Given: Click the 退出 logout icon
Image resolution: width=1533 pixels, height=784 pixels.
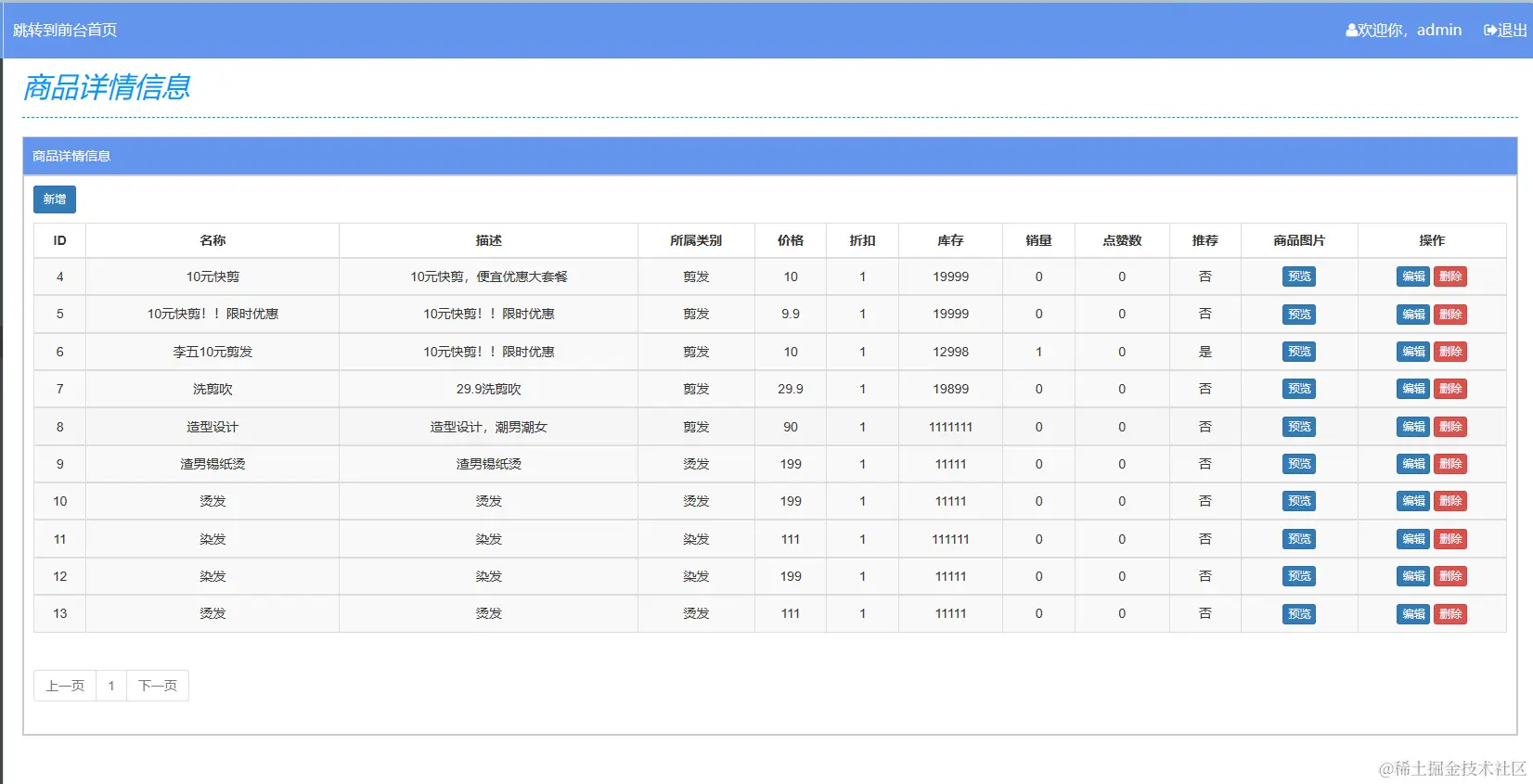Looking at the screenshot, I should coord(1490,31).
